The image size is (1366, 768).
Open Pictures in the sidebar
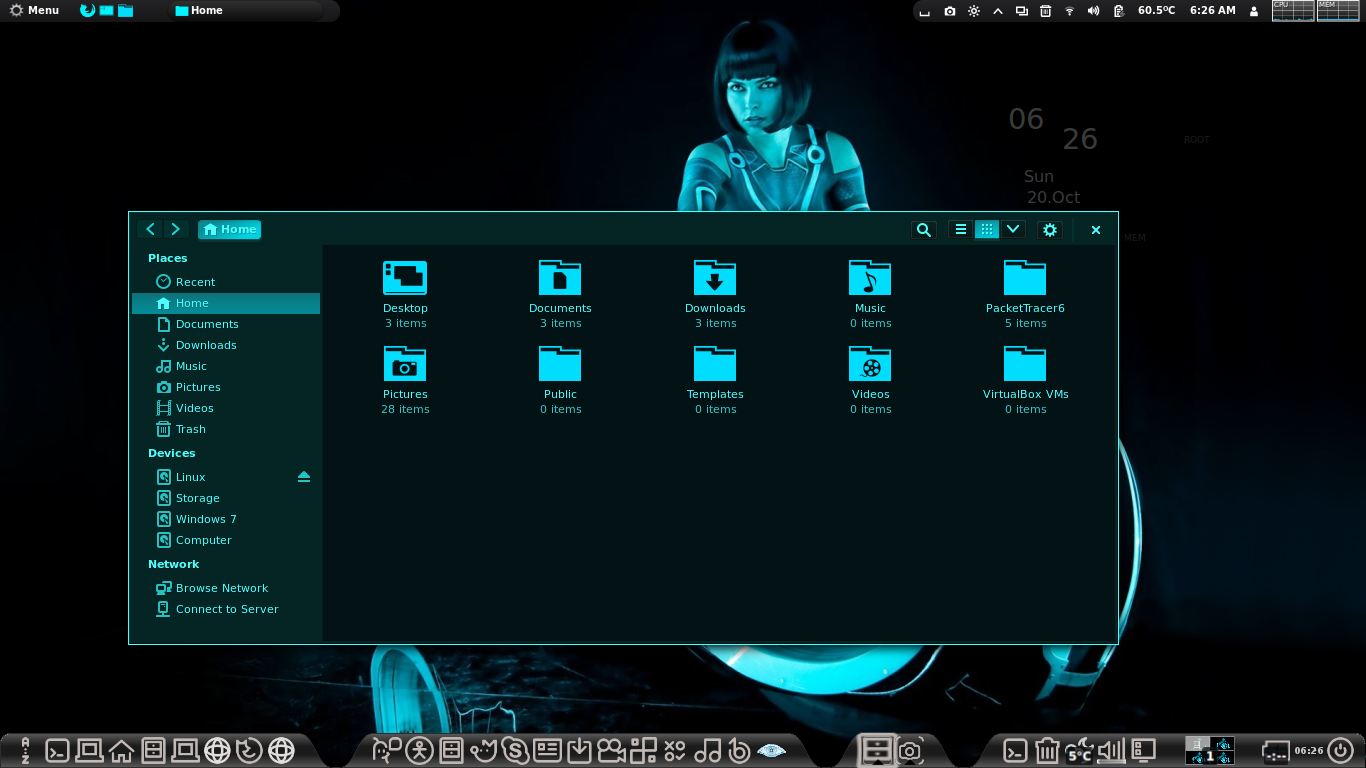click(226, 387)
